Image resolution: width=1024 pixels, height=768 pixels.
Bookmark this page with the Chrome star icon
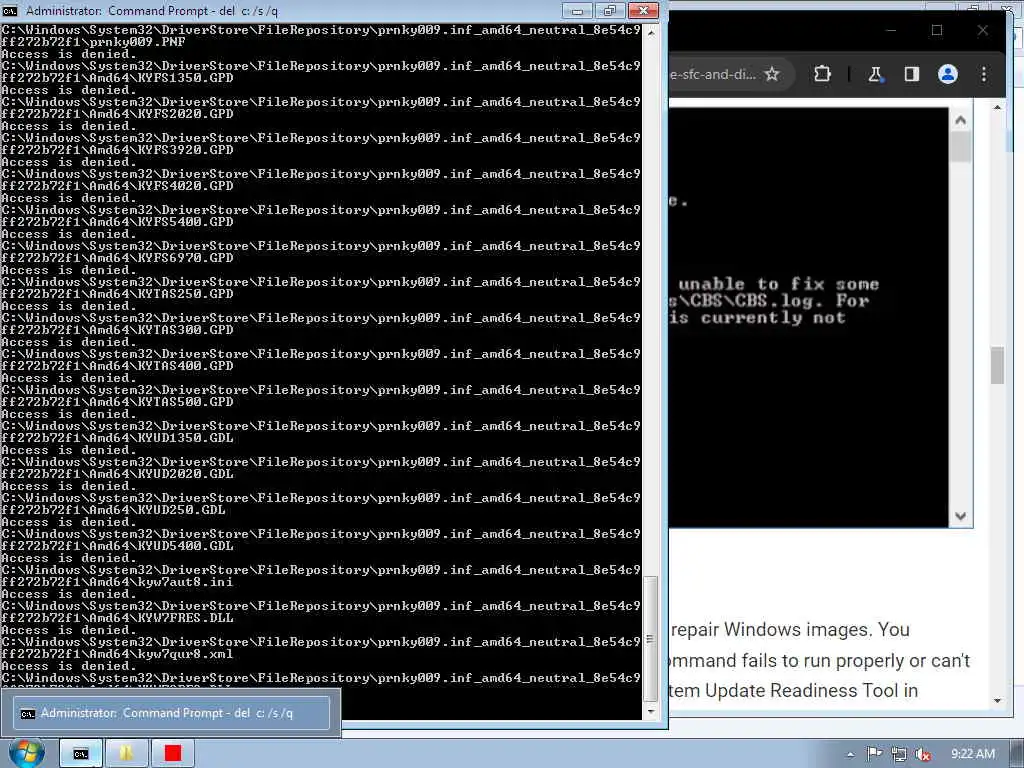[x=772, y=74]
